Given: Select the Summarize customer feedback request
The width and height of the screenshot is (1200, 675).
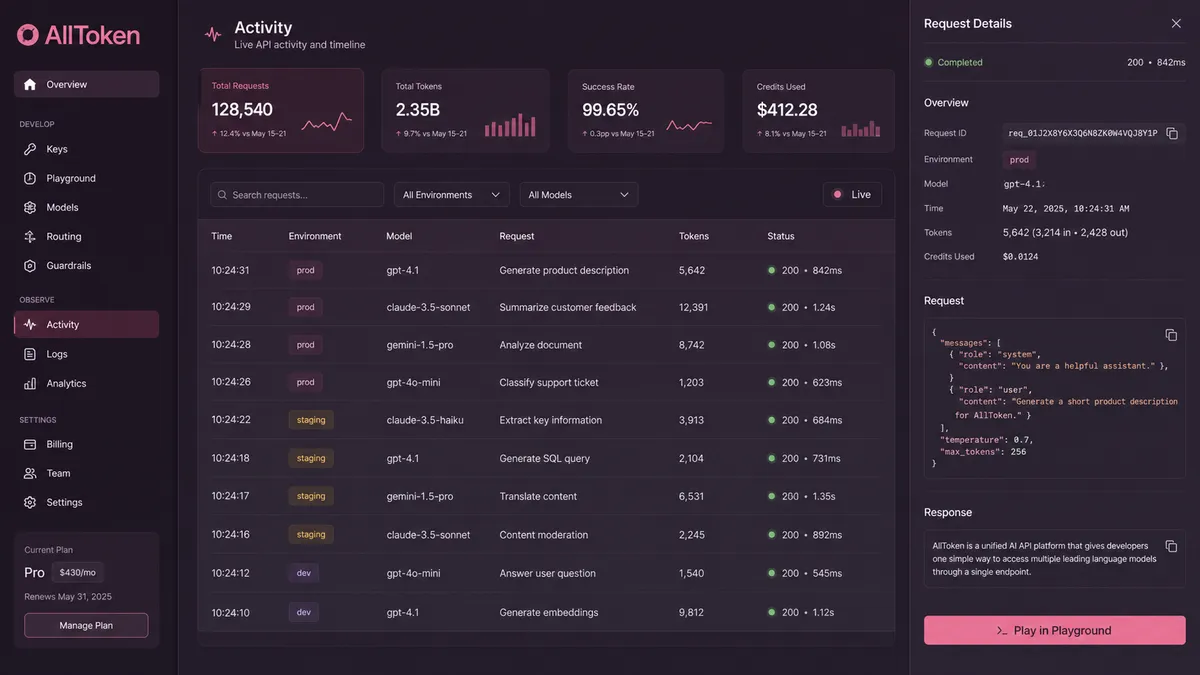Looking at the screenshot, I should coord(546,307).
